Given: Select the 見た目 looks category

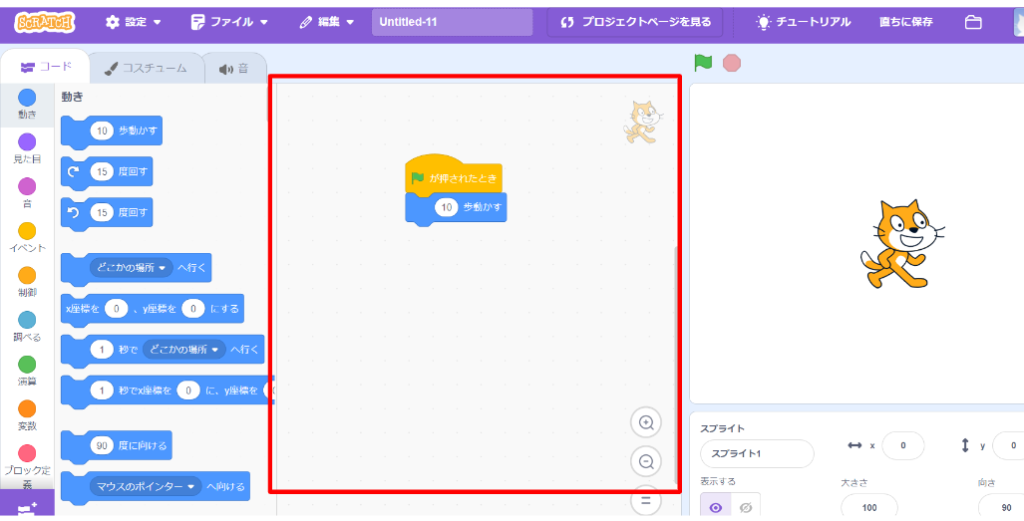Looking at the screenshot, I should (x=27, y=149).
